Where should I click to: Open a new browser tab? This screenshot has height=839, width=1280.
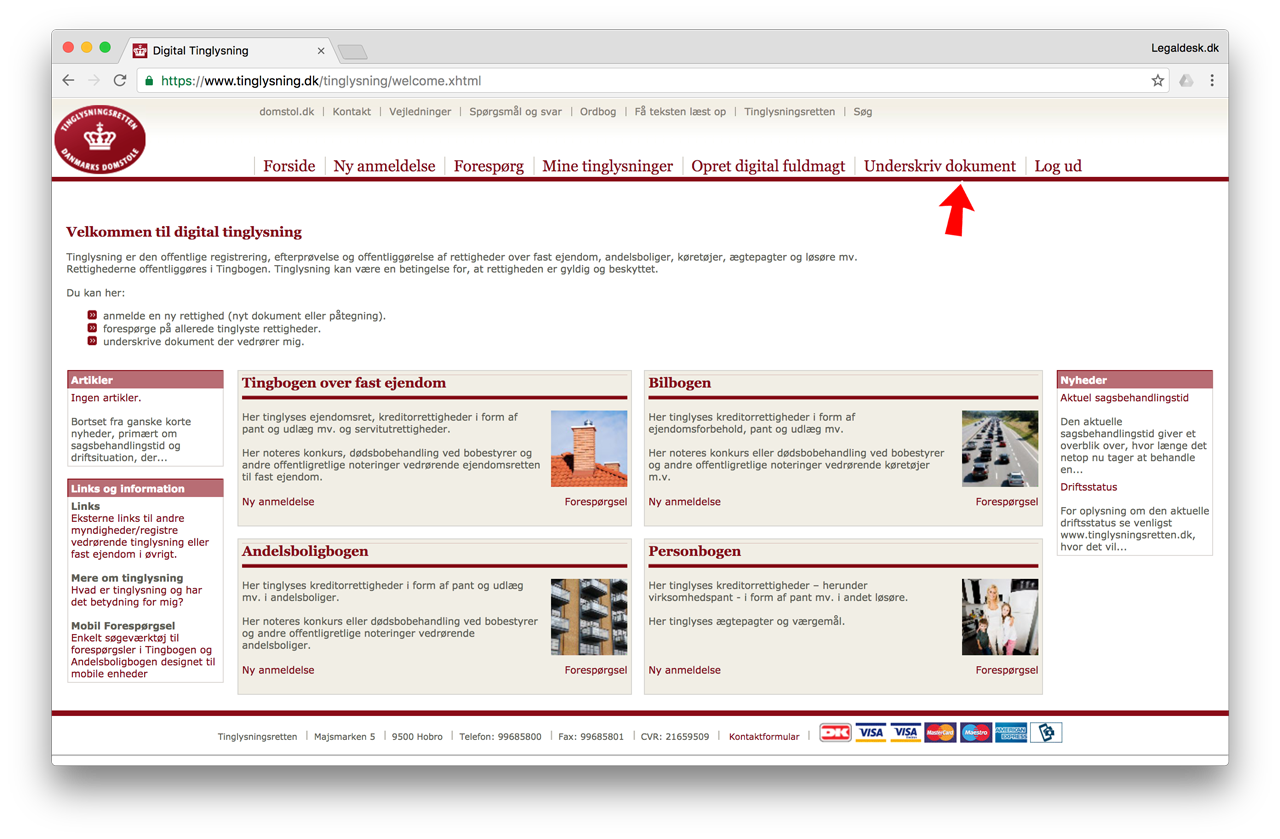353,51
